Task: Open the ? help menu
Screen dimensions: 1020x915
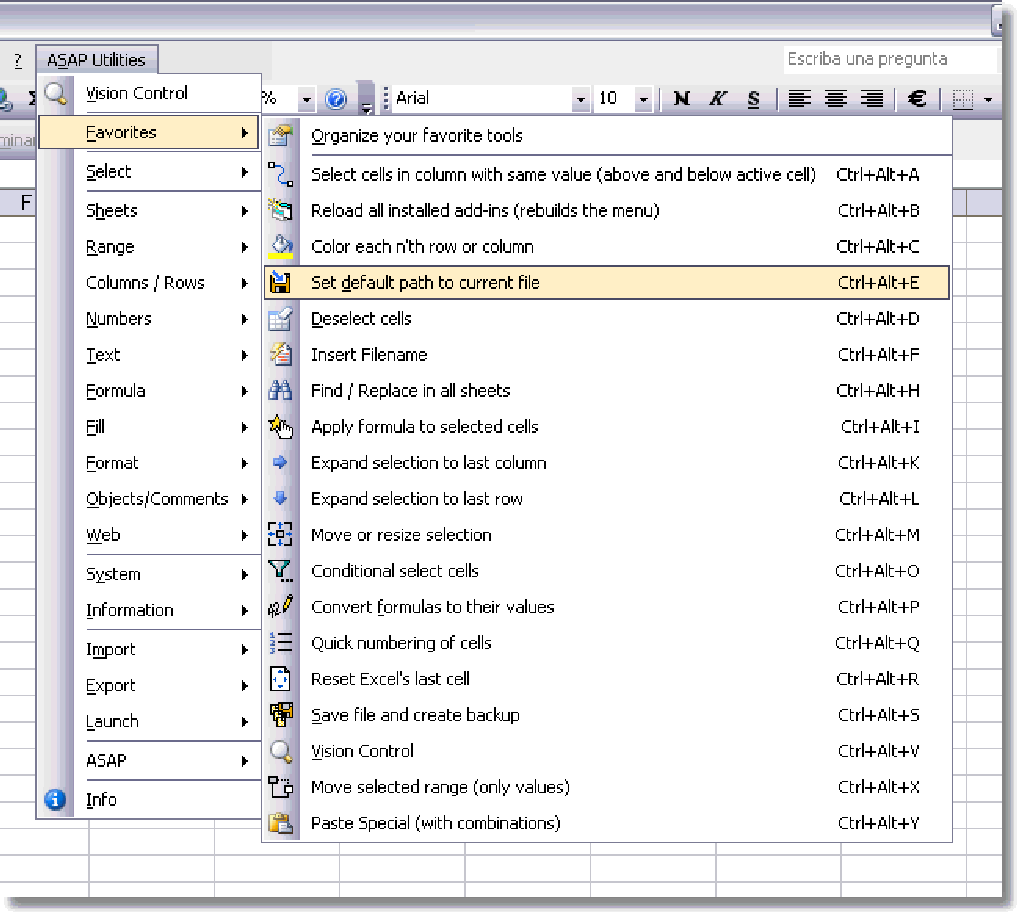Action: pos(18,60)
